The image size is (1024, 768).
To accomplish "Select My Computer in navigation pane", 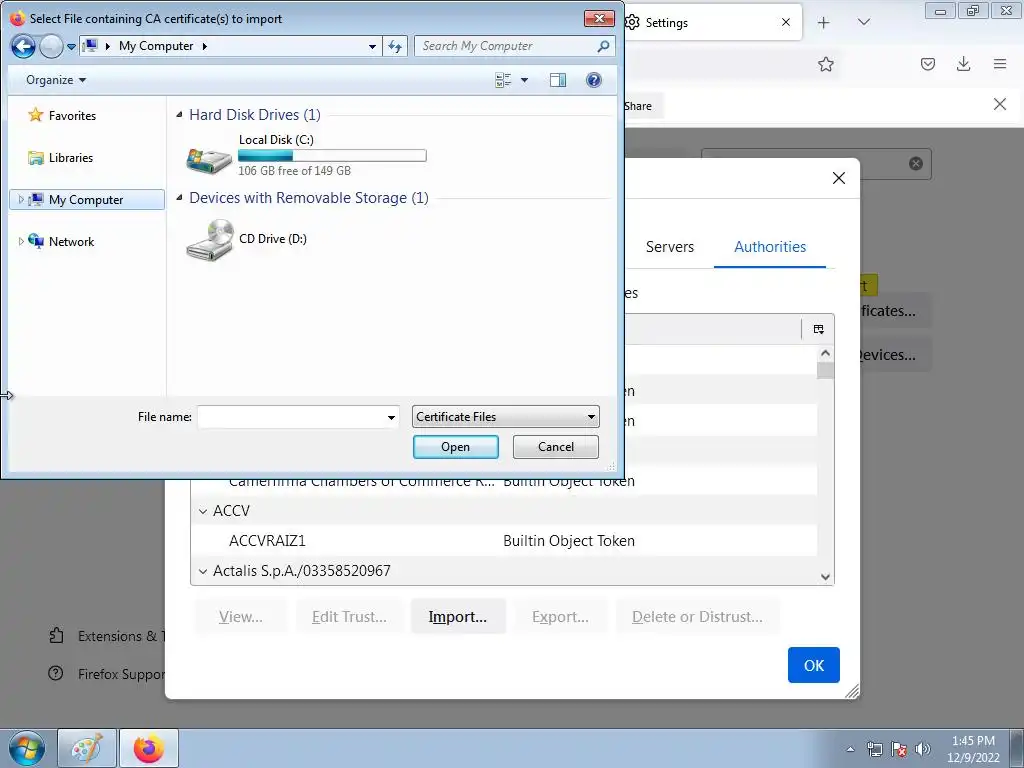I will (87, 200).
